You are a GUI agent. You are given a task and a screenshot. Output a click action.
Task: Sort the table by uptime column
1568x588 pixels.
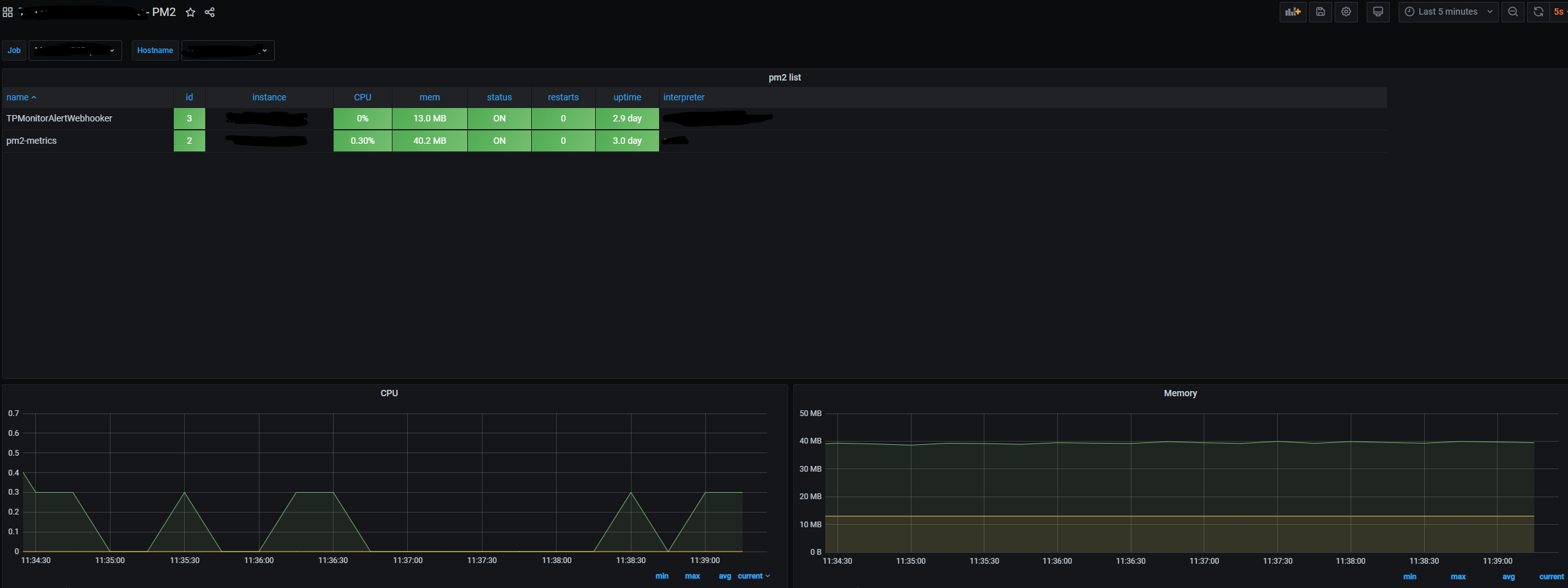click(627, 97)
